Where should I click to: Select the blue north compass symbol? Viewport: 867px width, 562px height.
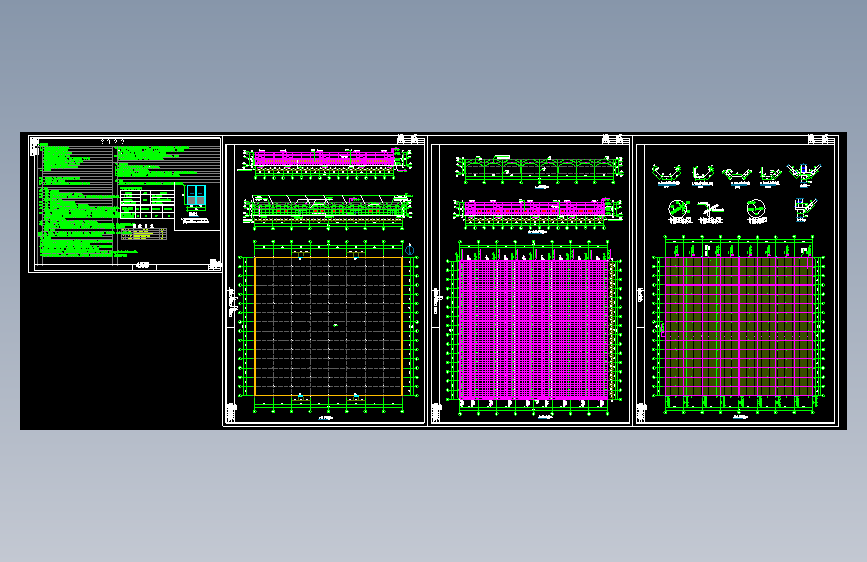tap(410, 249)
